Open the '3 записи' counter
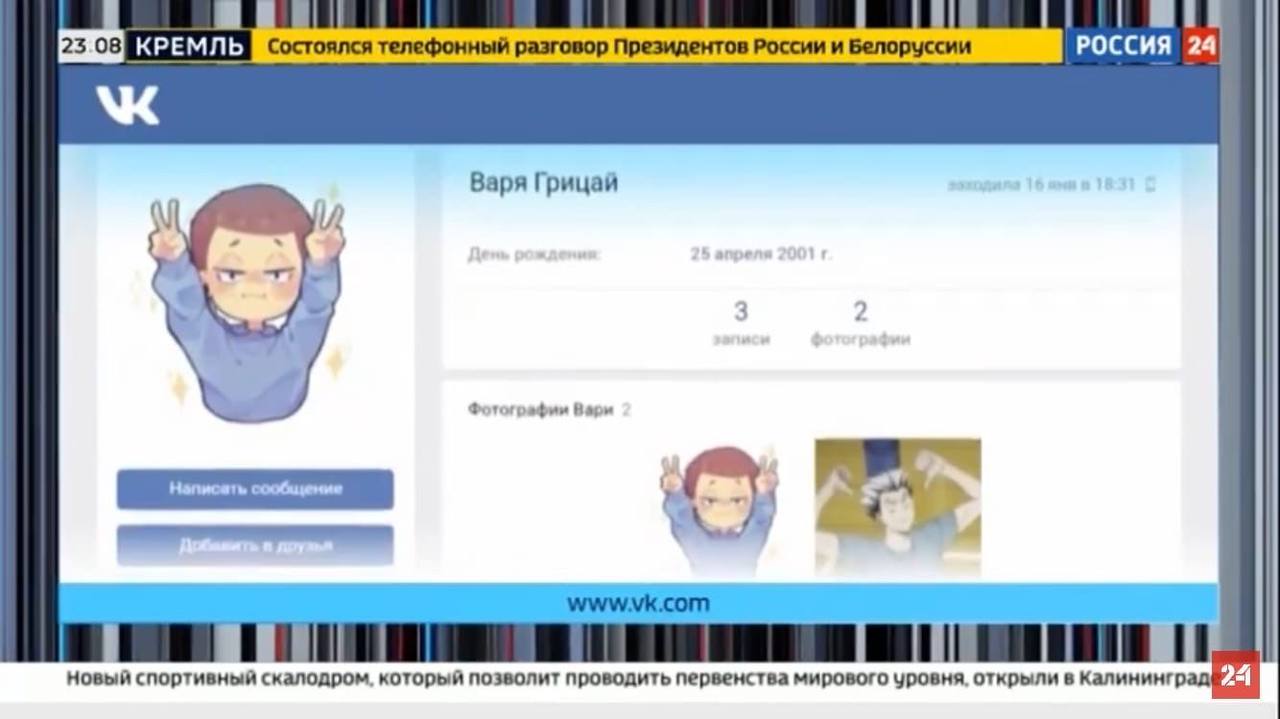The width and height of the screenshot is (1280, 719). coord(741,323)
